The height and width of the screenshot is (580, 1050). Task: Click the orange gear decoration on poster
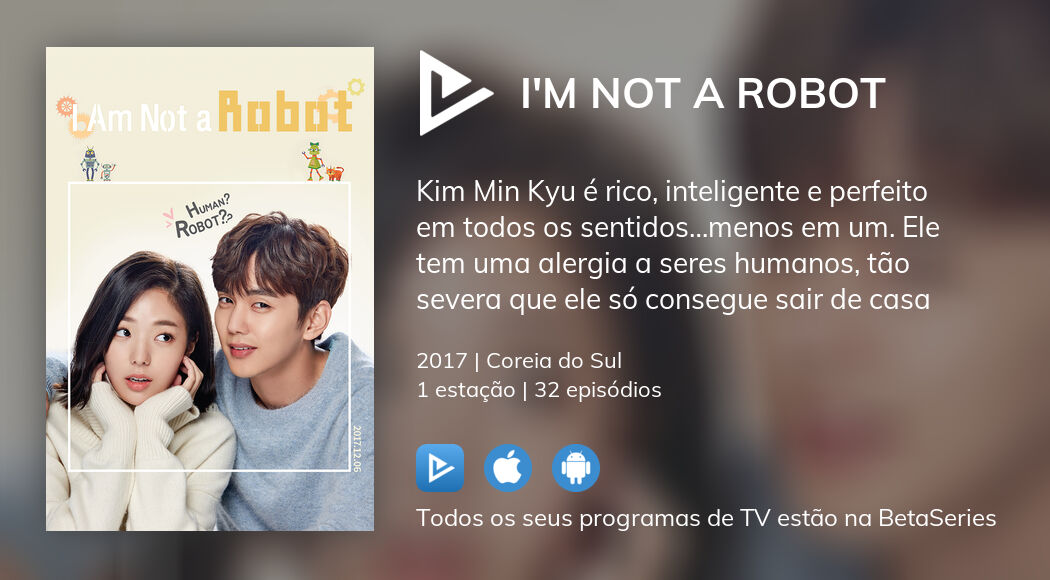click(65, 106)
